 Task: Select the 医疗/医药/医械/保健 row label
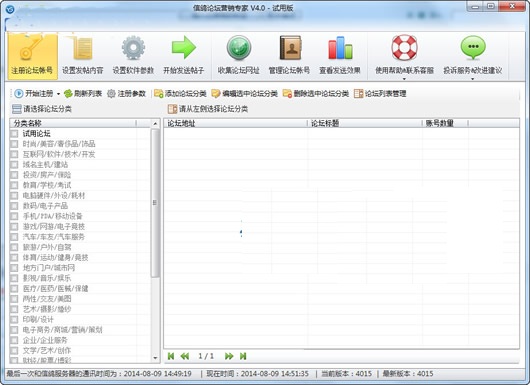click(x=55, y=289)
